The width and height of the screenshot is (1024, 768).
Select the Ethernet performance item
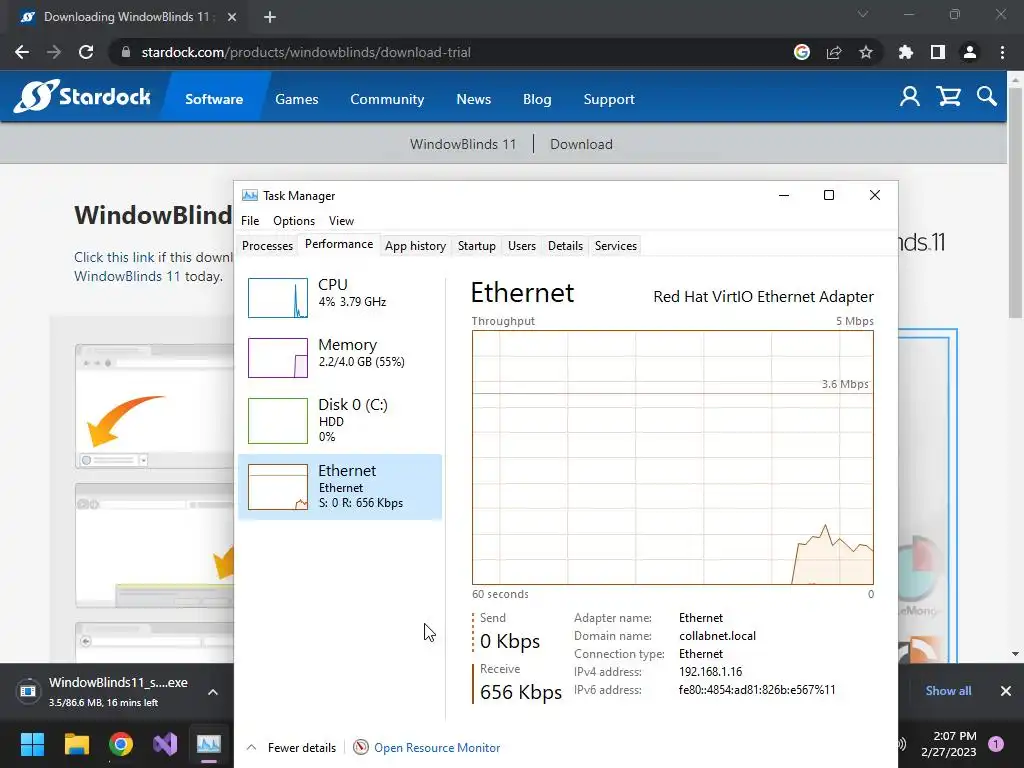pyautogui.click(x=340, y=487)
